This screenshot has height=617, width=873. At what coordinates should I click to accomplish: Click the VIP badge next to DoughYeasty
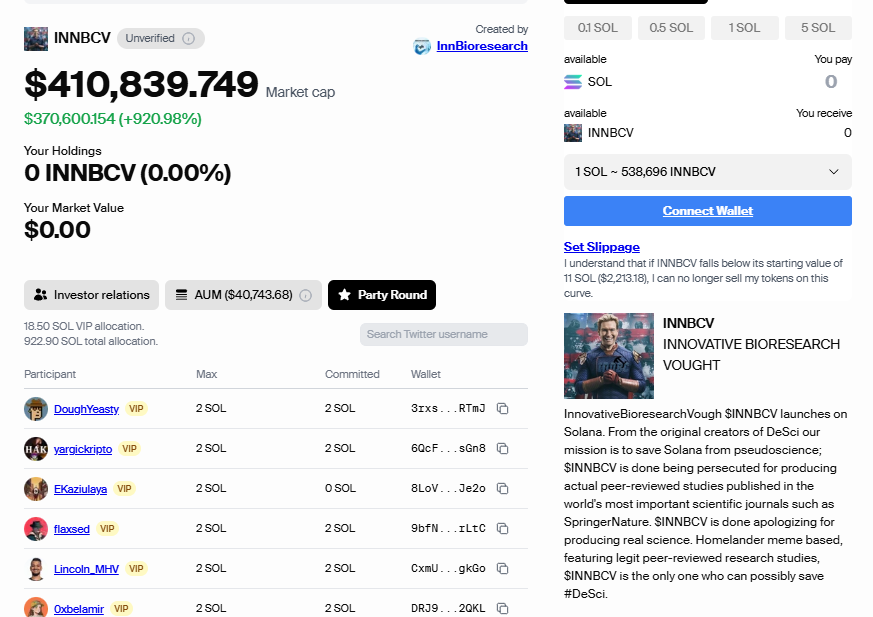[136, 409]
